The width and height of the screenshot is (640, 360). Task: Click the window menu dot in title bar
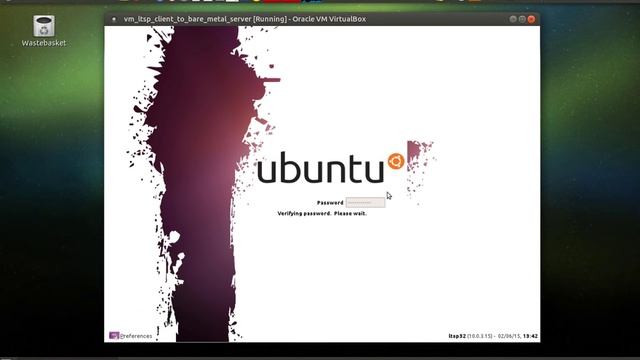tap(114, 19)
